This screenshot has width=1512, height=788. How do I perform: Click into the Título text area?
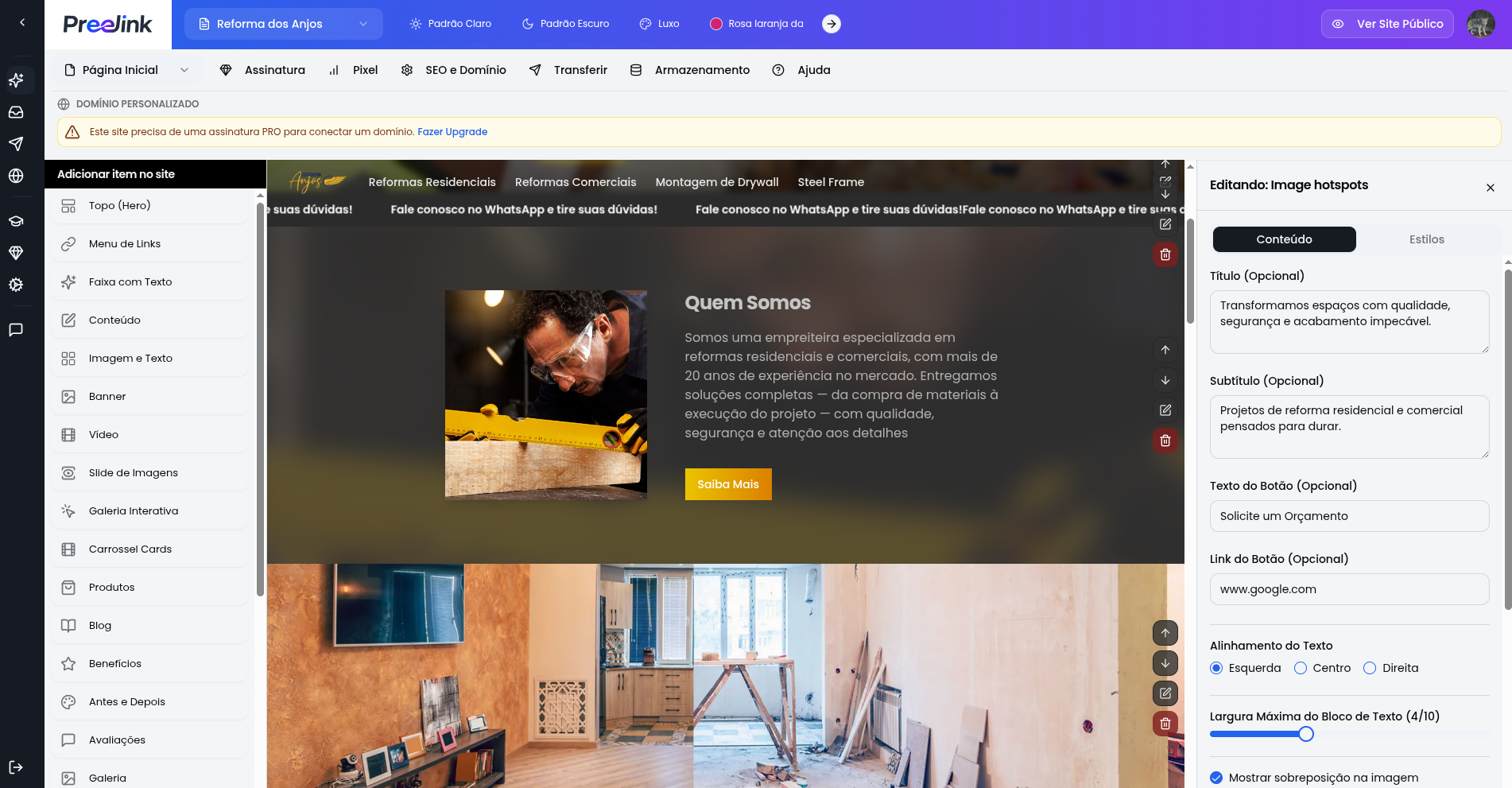(1350, 322)
